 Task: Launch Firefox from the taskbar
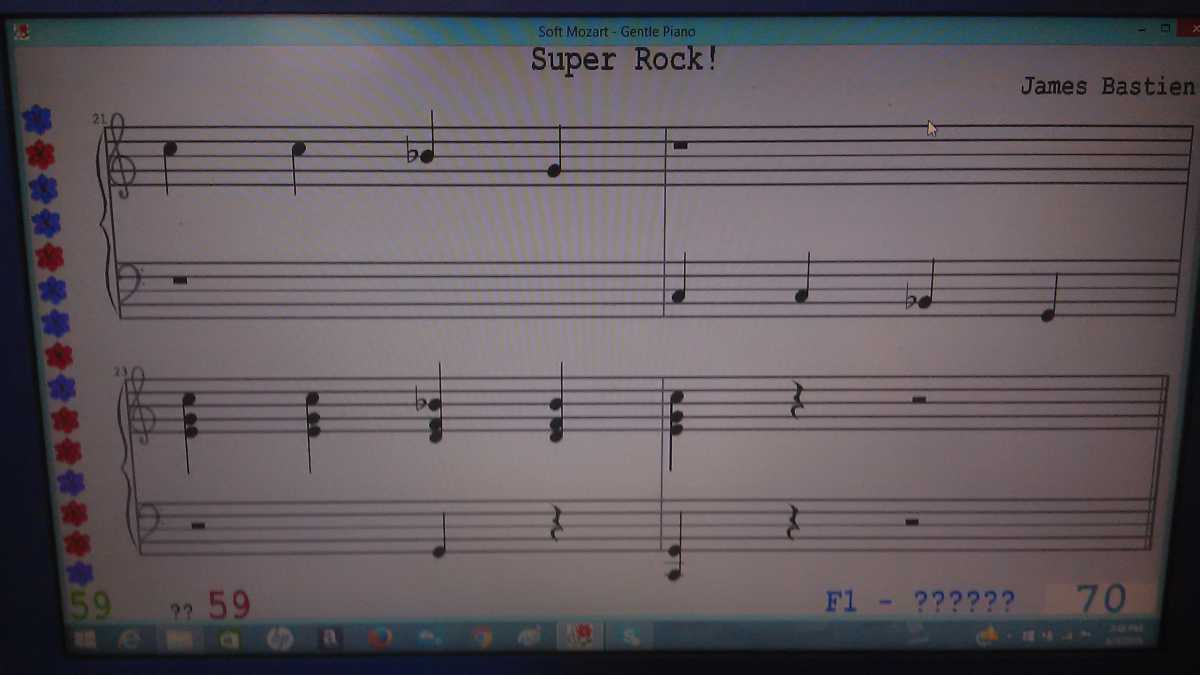(379, 637)
